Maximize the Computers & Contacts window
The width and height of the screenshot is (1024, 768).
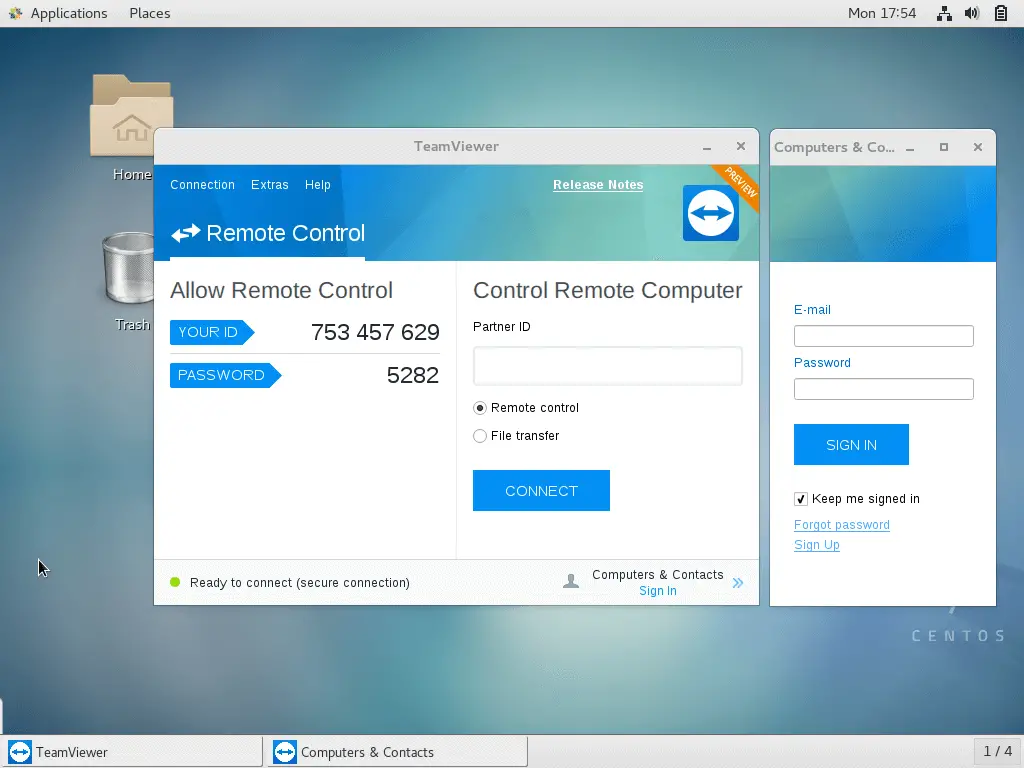(x=944, y=147)
